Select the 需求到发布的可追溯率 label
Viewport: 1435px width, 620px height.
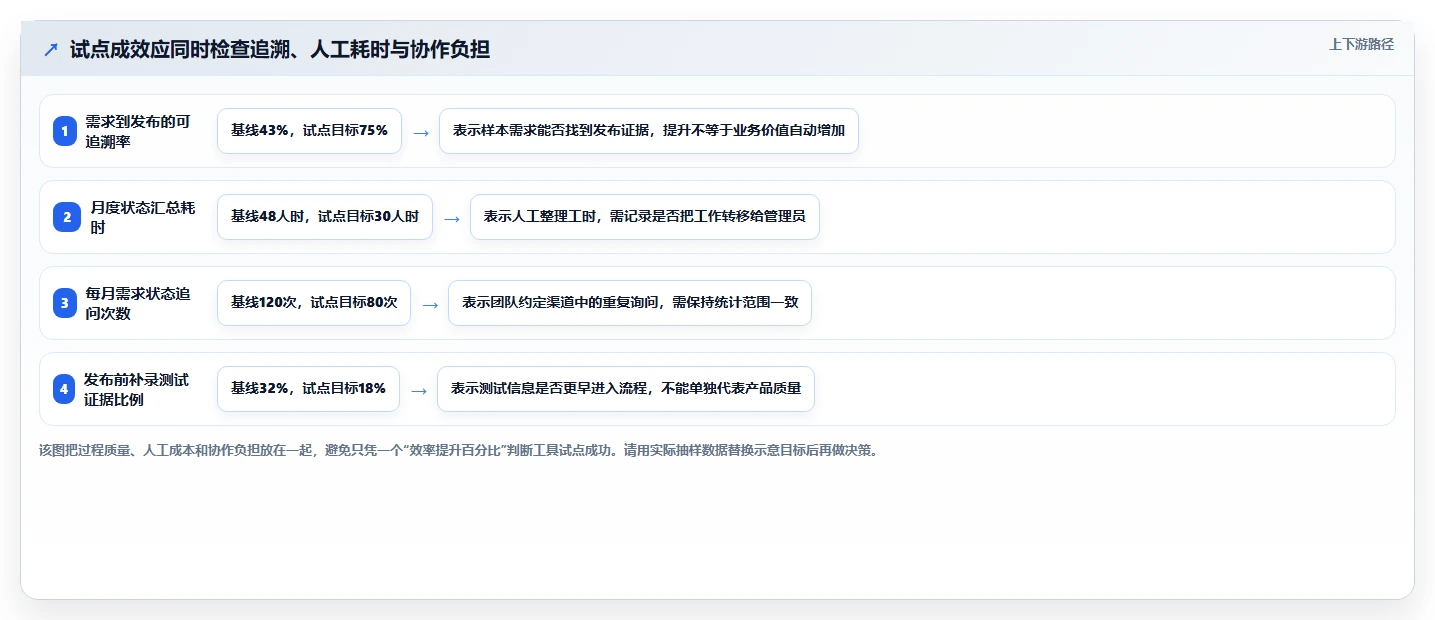pos(138,131)
